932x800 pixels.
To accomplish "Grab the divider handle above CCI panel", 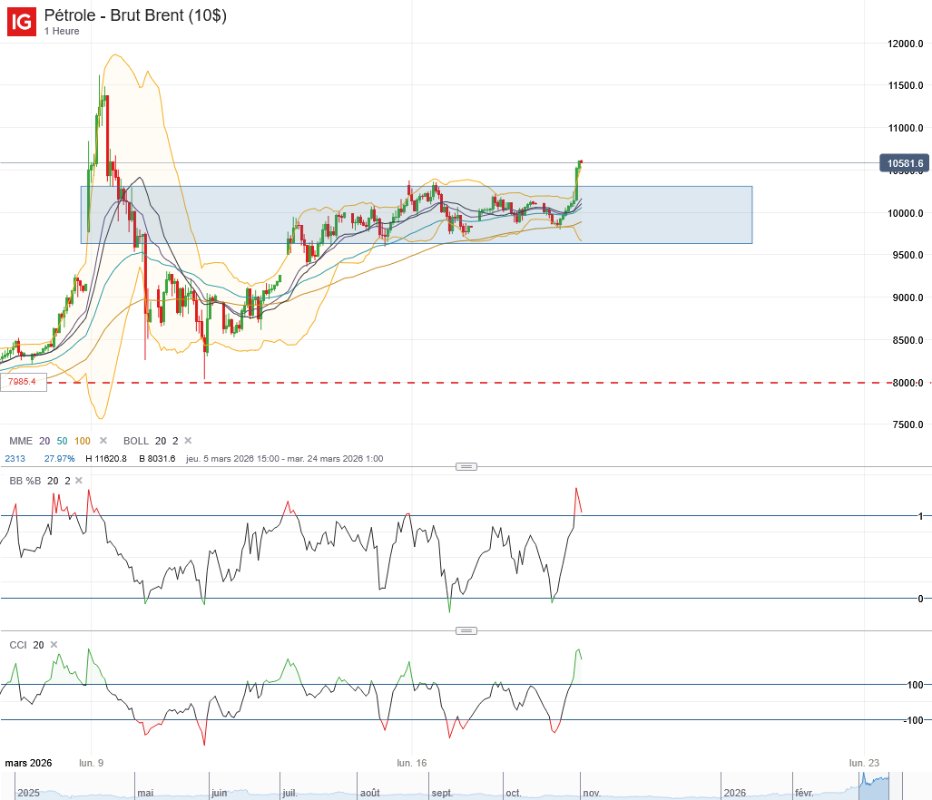I will click(x=466, y=631).
